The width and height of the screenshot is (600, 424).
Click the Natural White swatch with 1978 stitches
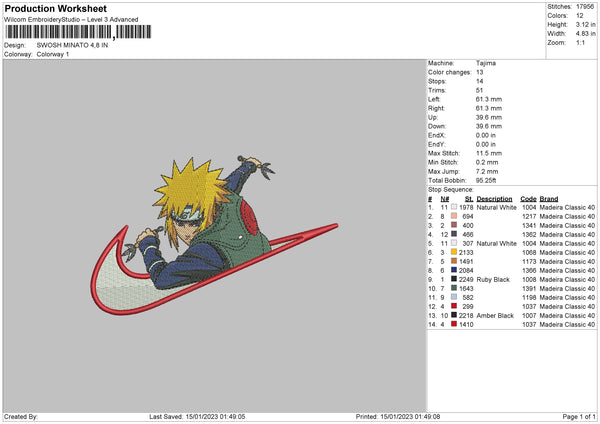coord(454,207)
